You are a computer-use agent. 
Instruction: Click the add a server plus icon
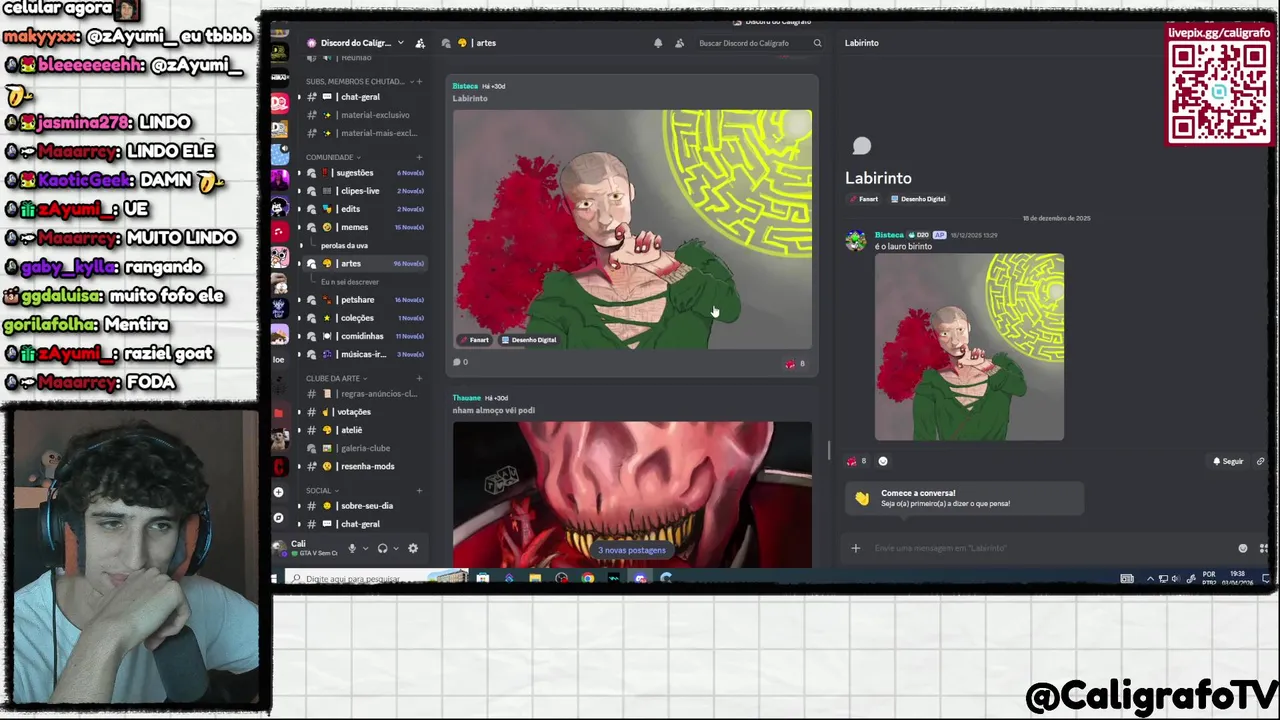pos(279,492)
